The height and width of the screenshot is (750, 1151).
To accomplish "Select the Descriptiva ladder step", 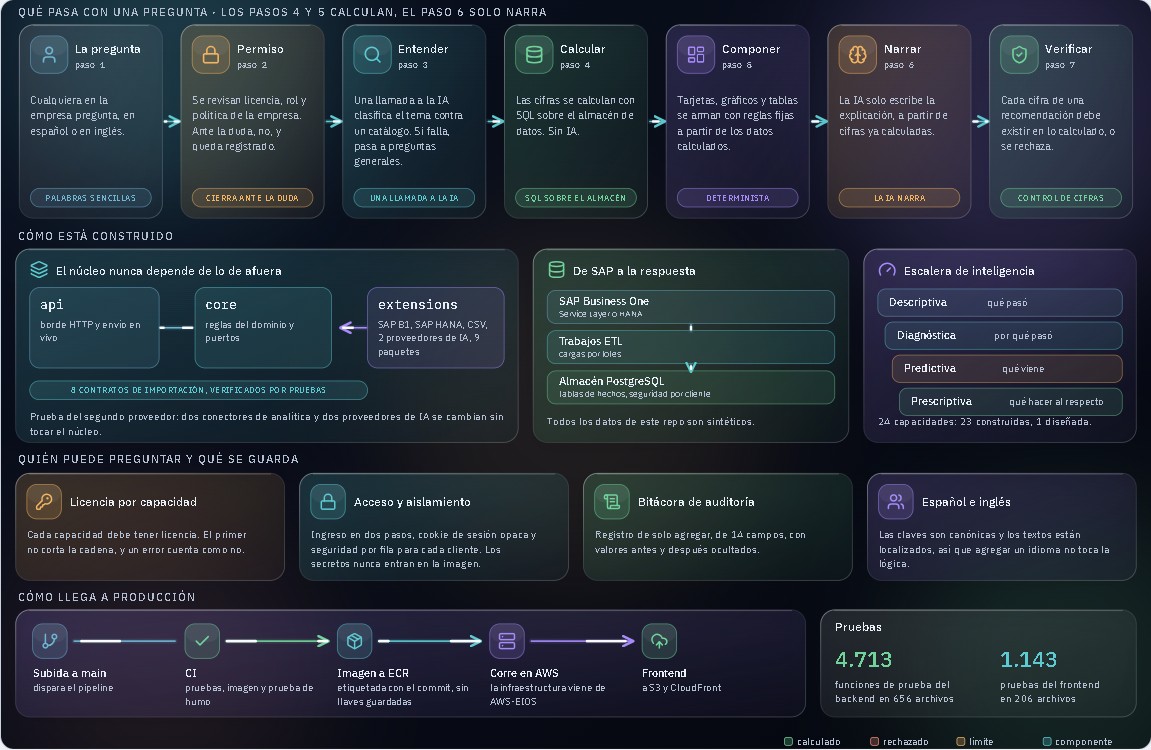I will coord(1000,302).
